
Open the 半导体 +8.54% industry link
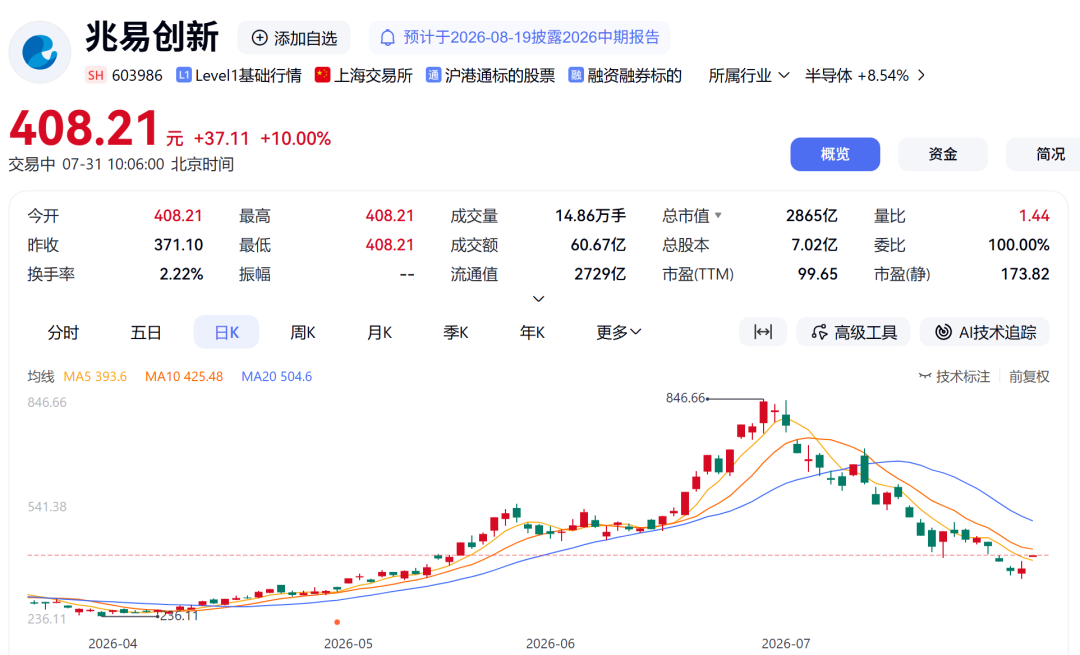(865, 75)
